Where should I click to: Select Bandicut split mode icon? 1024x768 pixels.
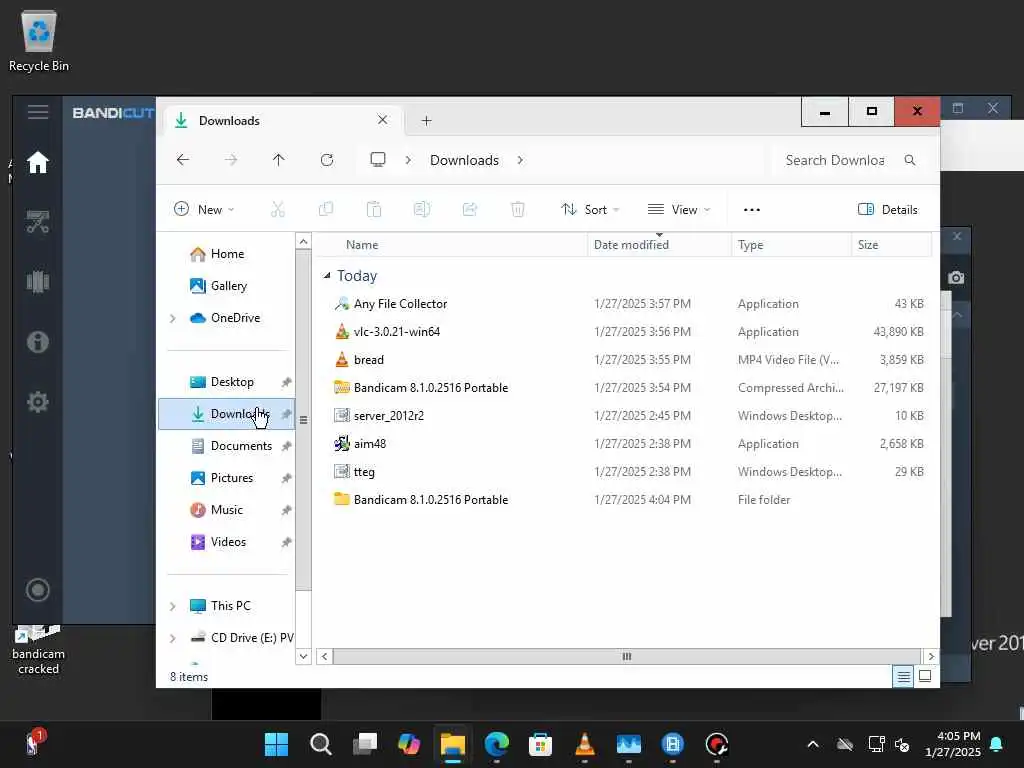[38, 282]
